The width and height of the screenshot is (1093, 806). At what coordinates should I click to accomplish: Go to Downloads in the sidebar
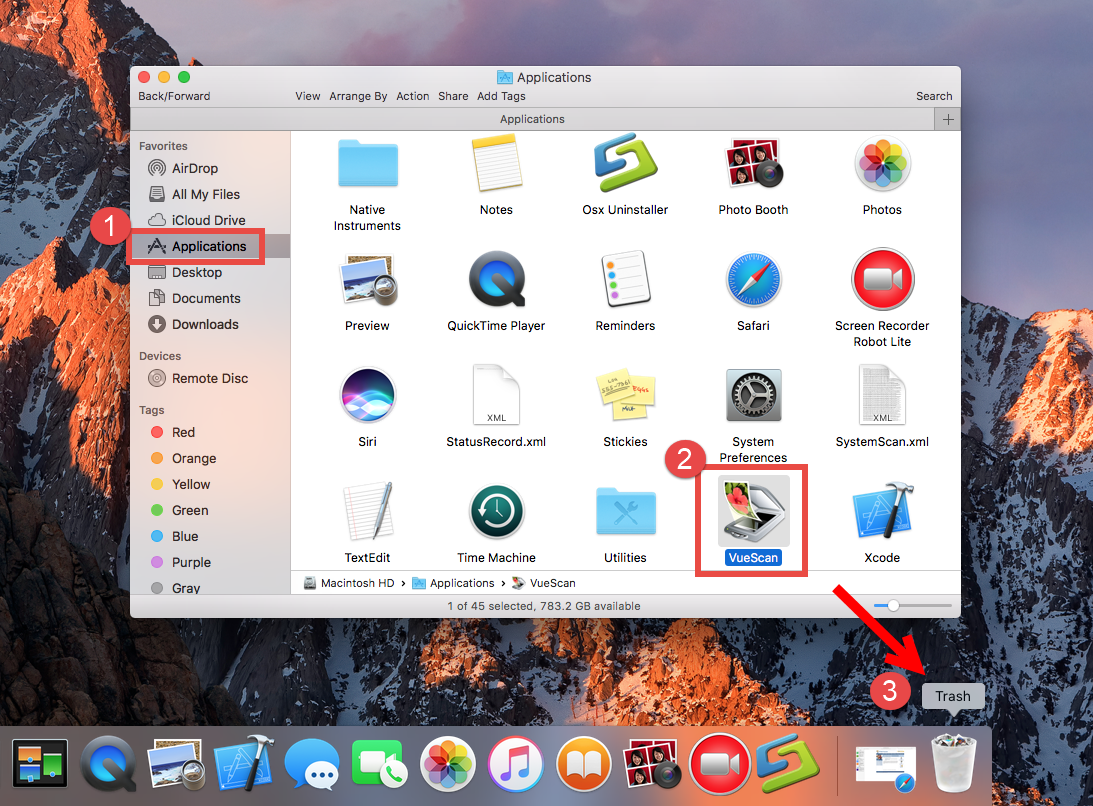205,324
